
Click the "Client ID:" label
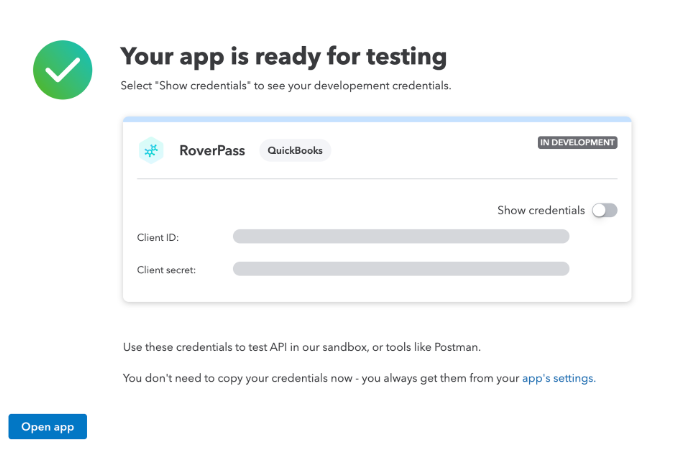coord(158,238)
